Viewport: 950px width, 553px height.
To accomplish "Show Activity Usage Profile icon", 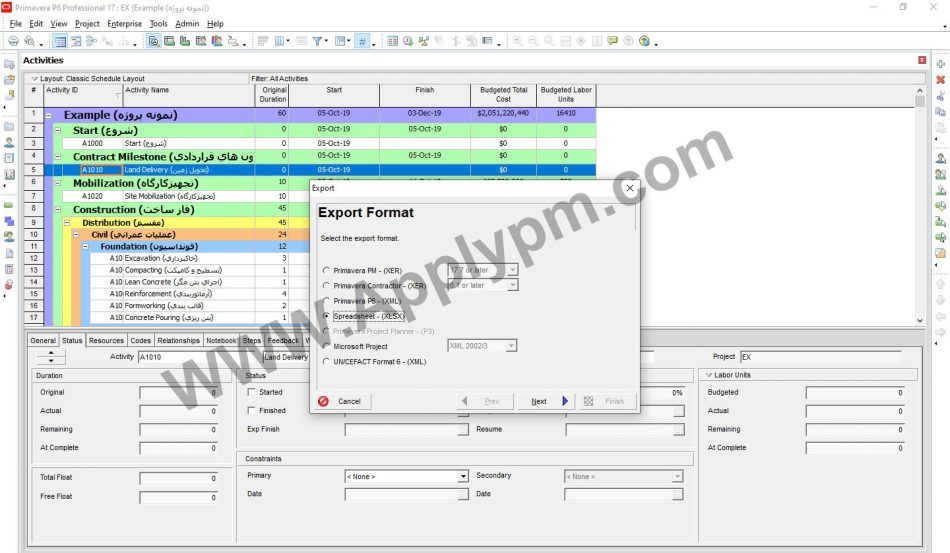I will (x=185, y=41).
